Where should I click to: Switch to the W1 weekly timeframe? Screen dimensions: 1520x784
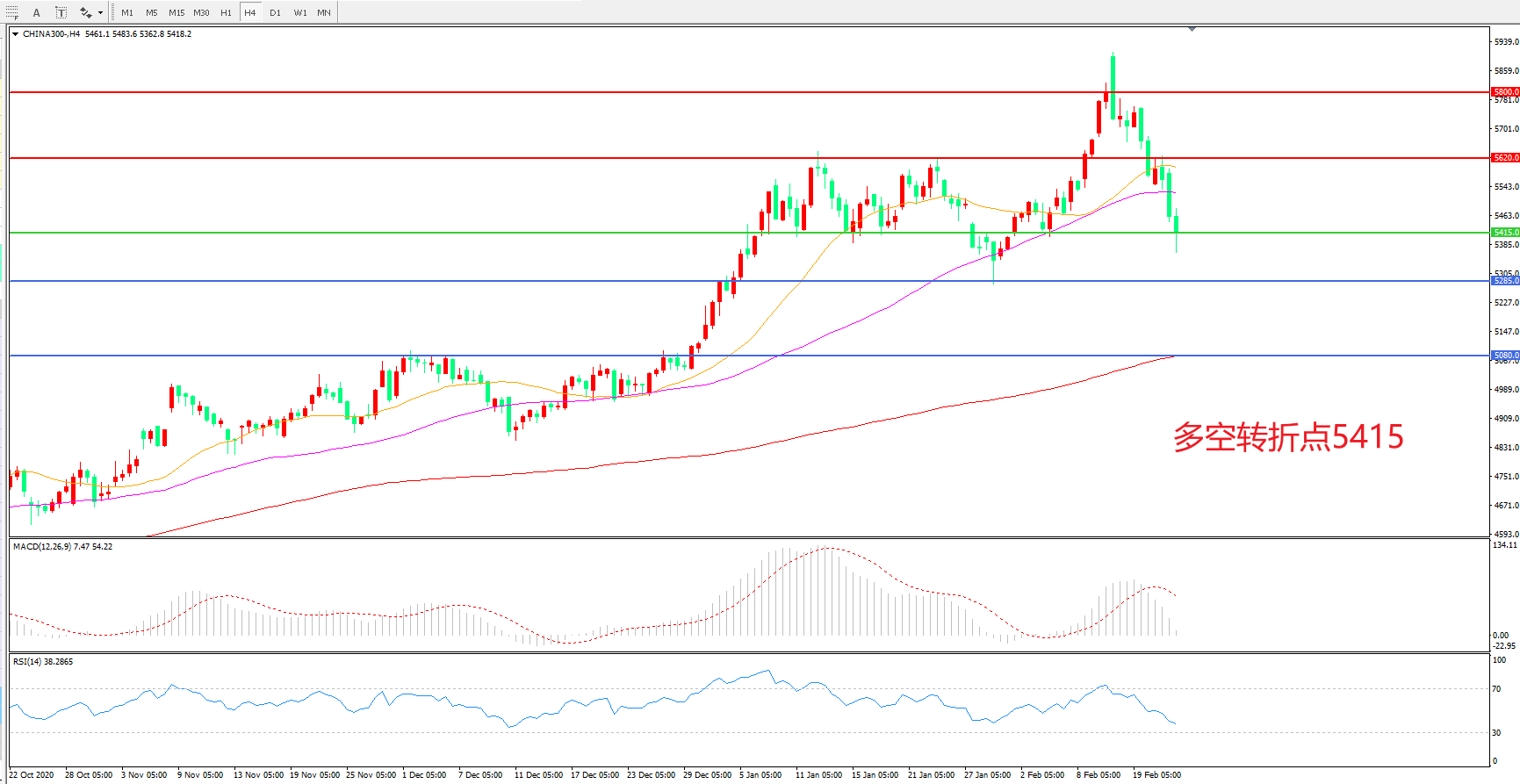(x=300, y=12)
